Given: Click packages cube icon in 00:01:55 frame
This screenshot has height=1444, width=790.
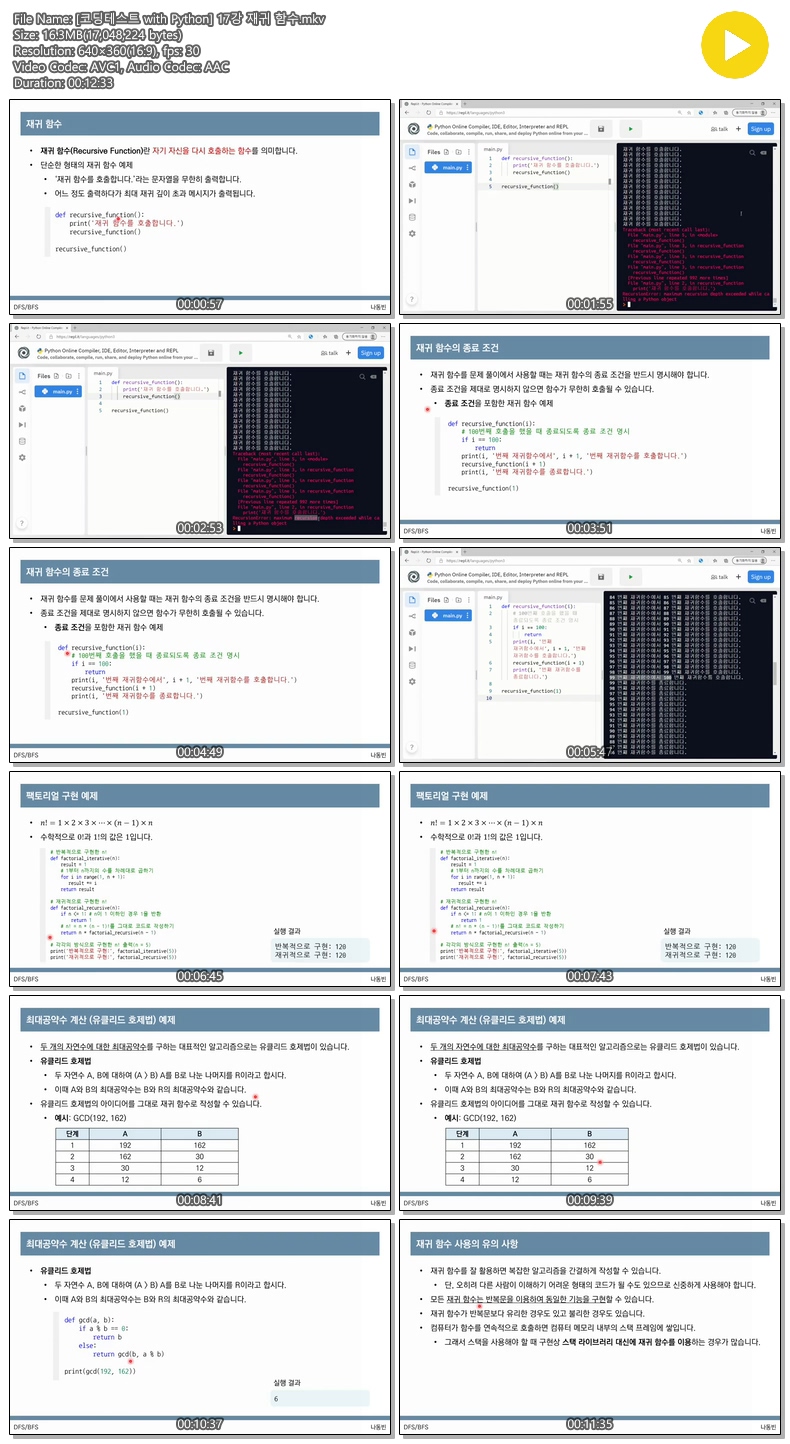Looking at the screenshot, I should tap(412, 184).
